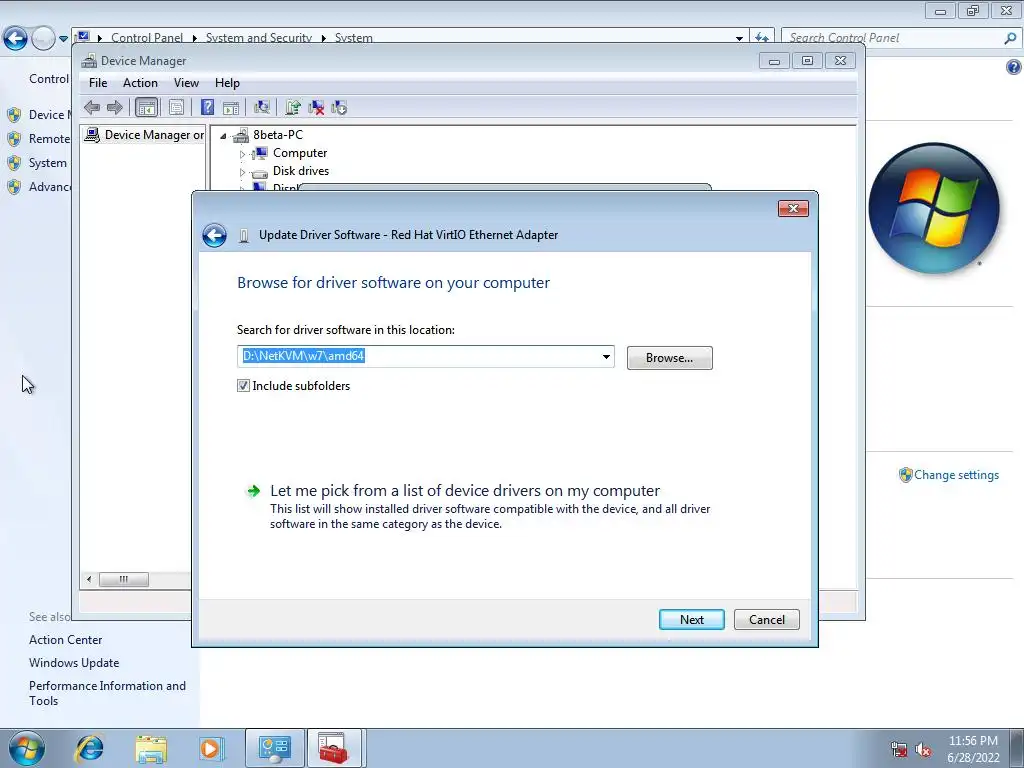The image size is (1024, 768).
Task: Open the driver location path dropdown
Action: [x=606, y=357]
